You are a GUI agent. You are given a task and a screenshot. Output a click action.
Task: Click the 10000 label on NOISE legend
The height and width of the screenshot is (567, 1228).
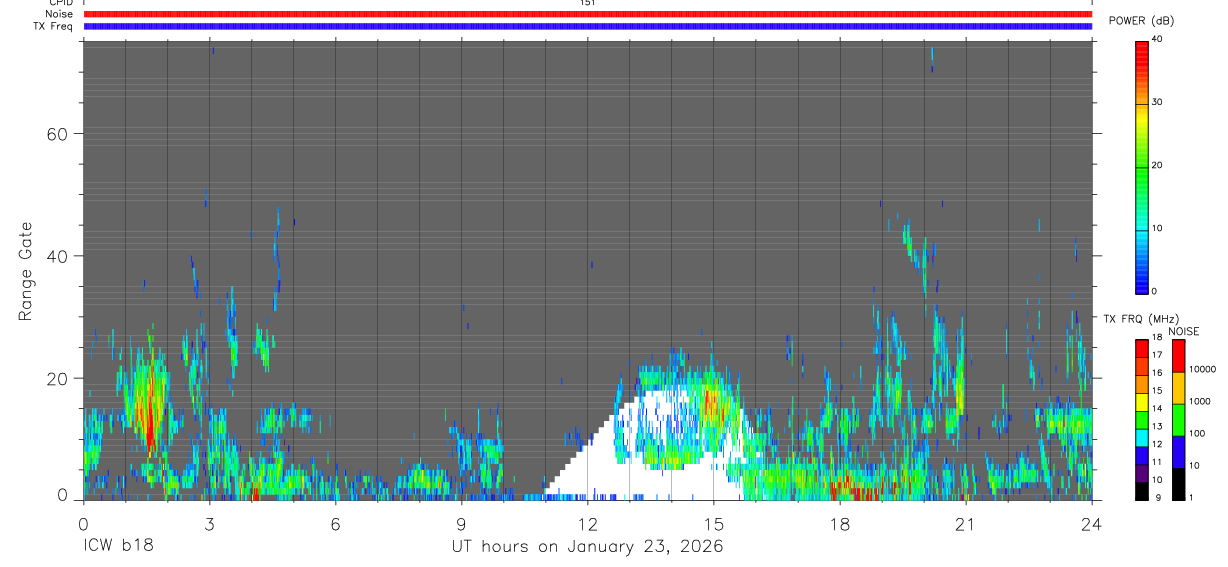tap(1201, 369)
